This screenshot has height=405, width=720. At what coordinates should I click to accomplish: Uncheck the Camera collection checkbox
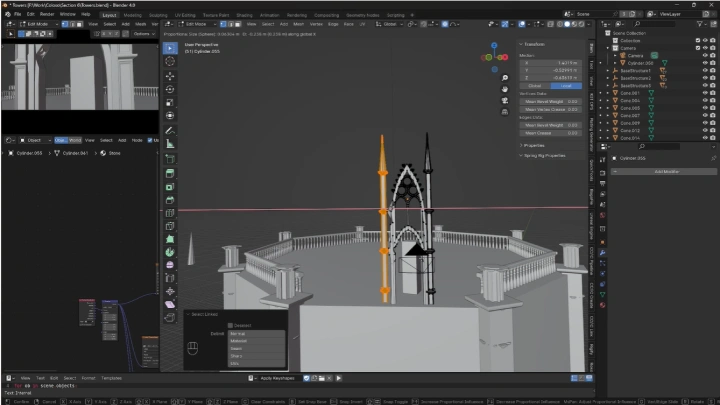pyautogui.click(x=698, y=48)
